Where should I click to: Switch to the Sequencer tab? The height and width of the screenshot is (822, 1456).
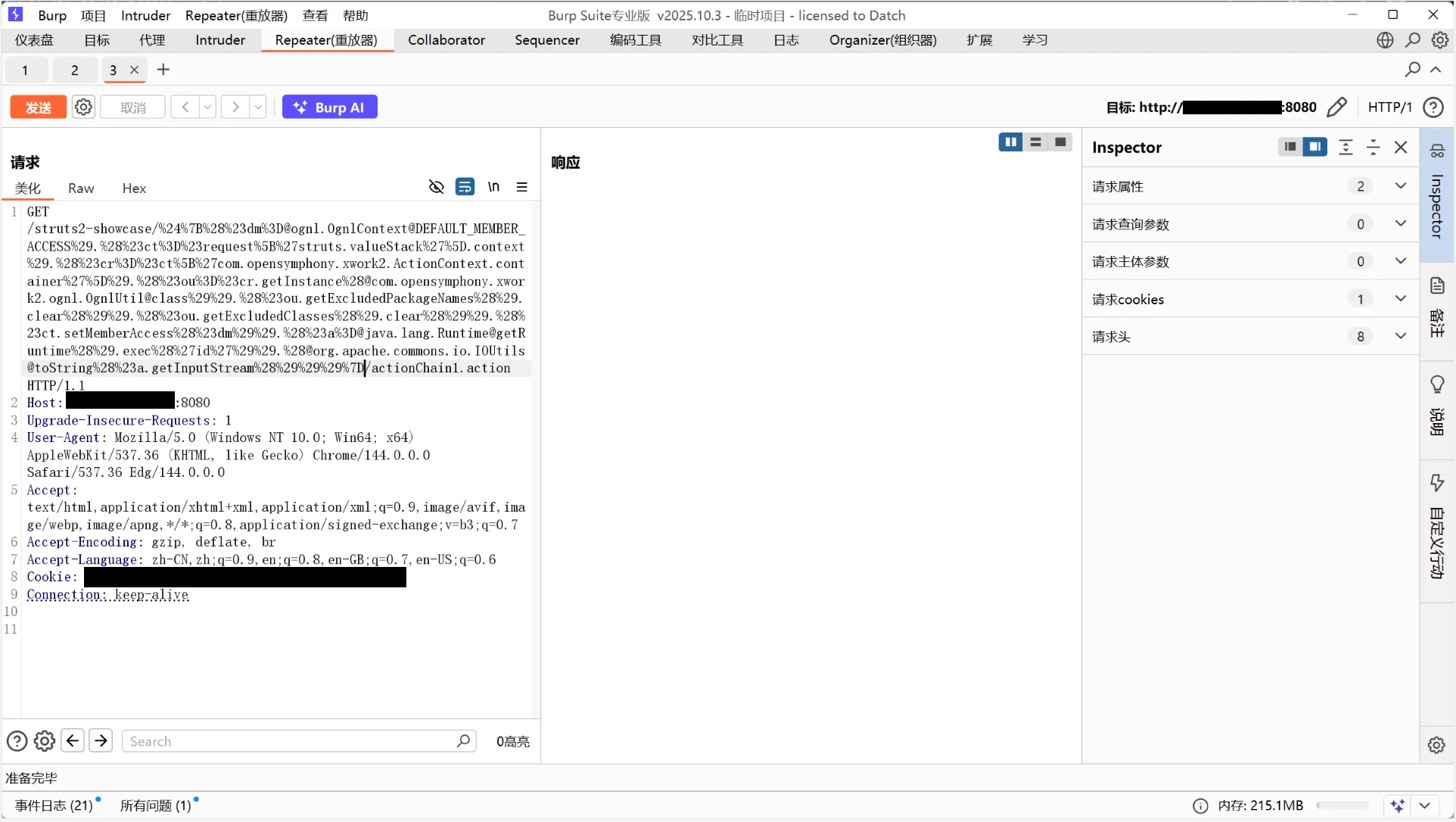click(547, 40)
